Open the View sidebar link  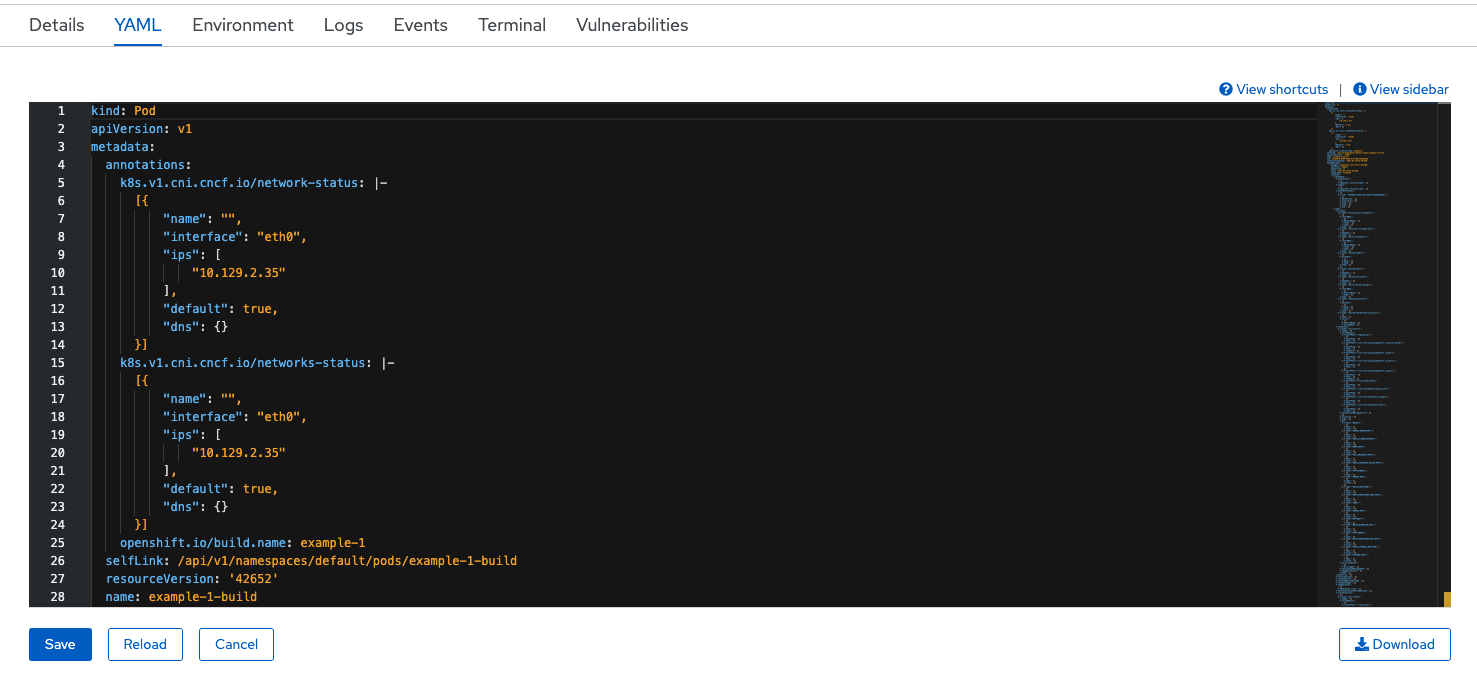[x=1409, y=89]
